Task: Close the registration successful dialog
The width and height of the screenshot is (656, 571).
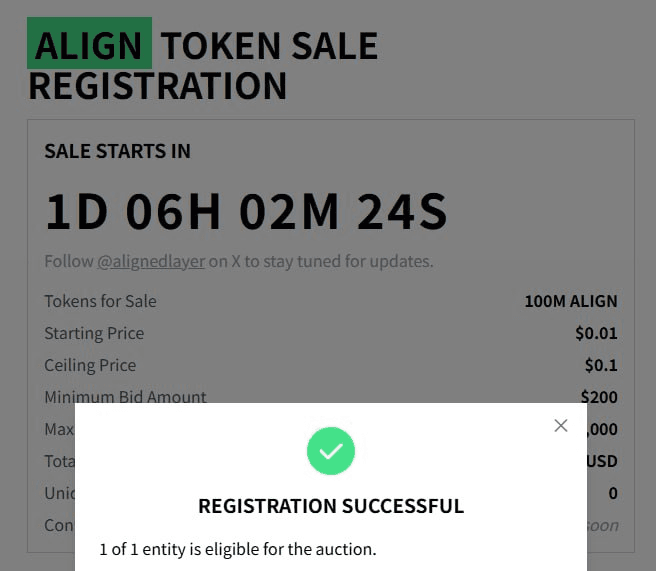Action: [x=561, y=426]
